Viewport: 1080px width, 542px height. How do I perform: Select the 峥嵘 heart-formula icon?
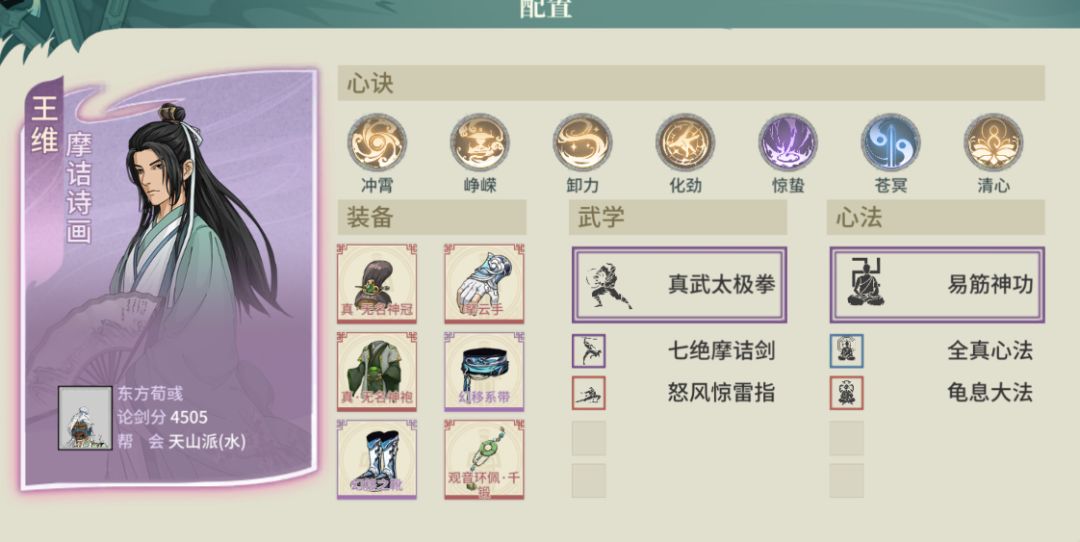coord(479,143)
